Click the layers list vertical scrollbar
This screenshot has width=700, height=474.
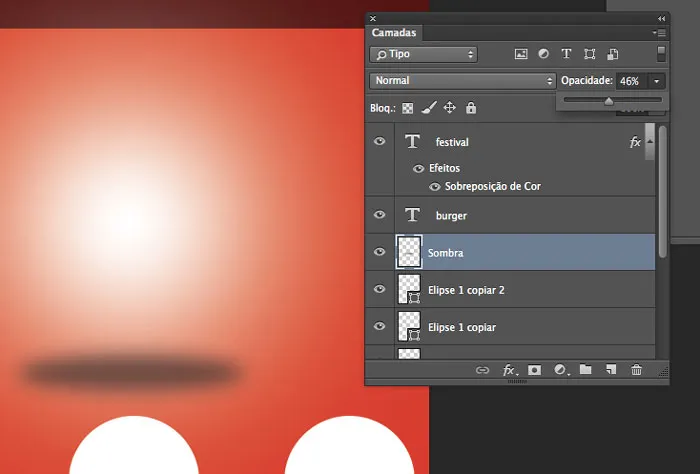pos(662,192)
